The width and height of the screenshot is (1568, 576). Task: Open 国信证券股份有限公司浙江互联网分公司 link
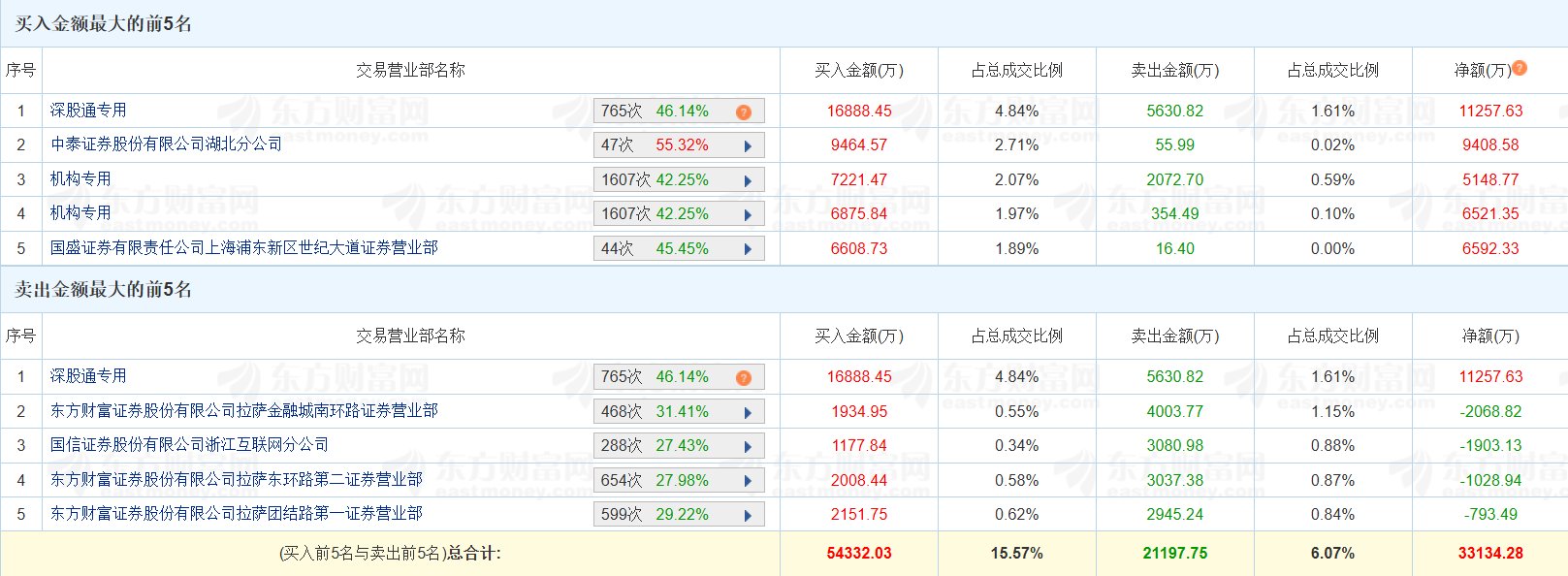(189, 445)
